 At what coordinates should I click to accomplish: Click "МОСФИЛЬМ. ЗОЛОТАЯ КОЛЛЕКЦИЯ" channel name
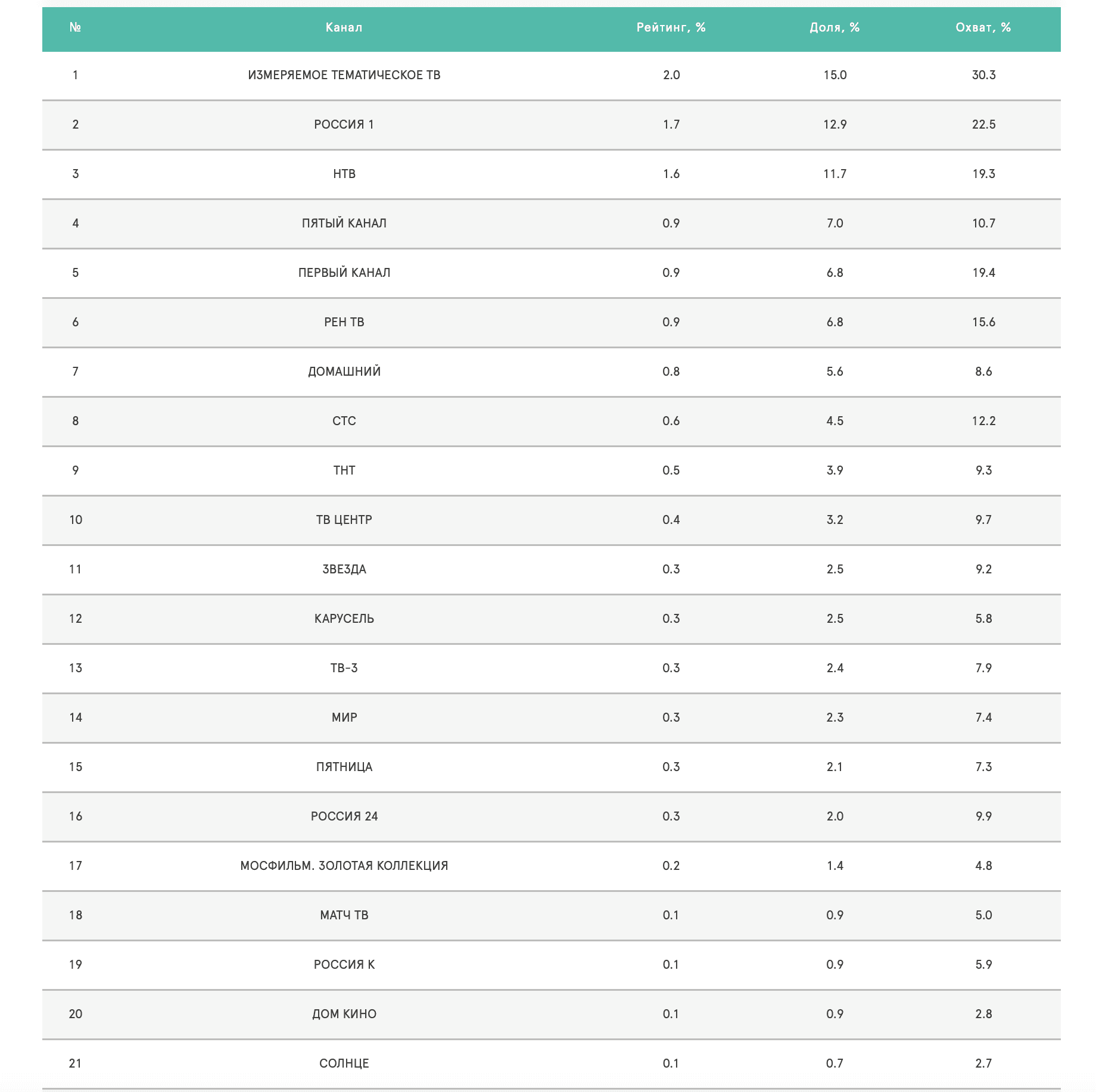pyautogui.click(x=344, y=866)
